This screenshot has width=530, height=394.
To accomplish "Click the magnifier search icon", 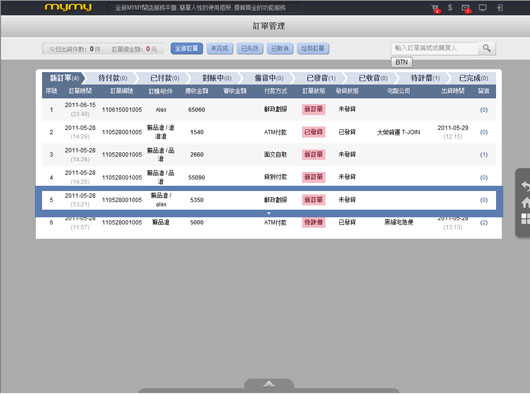I will 487,48.
